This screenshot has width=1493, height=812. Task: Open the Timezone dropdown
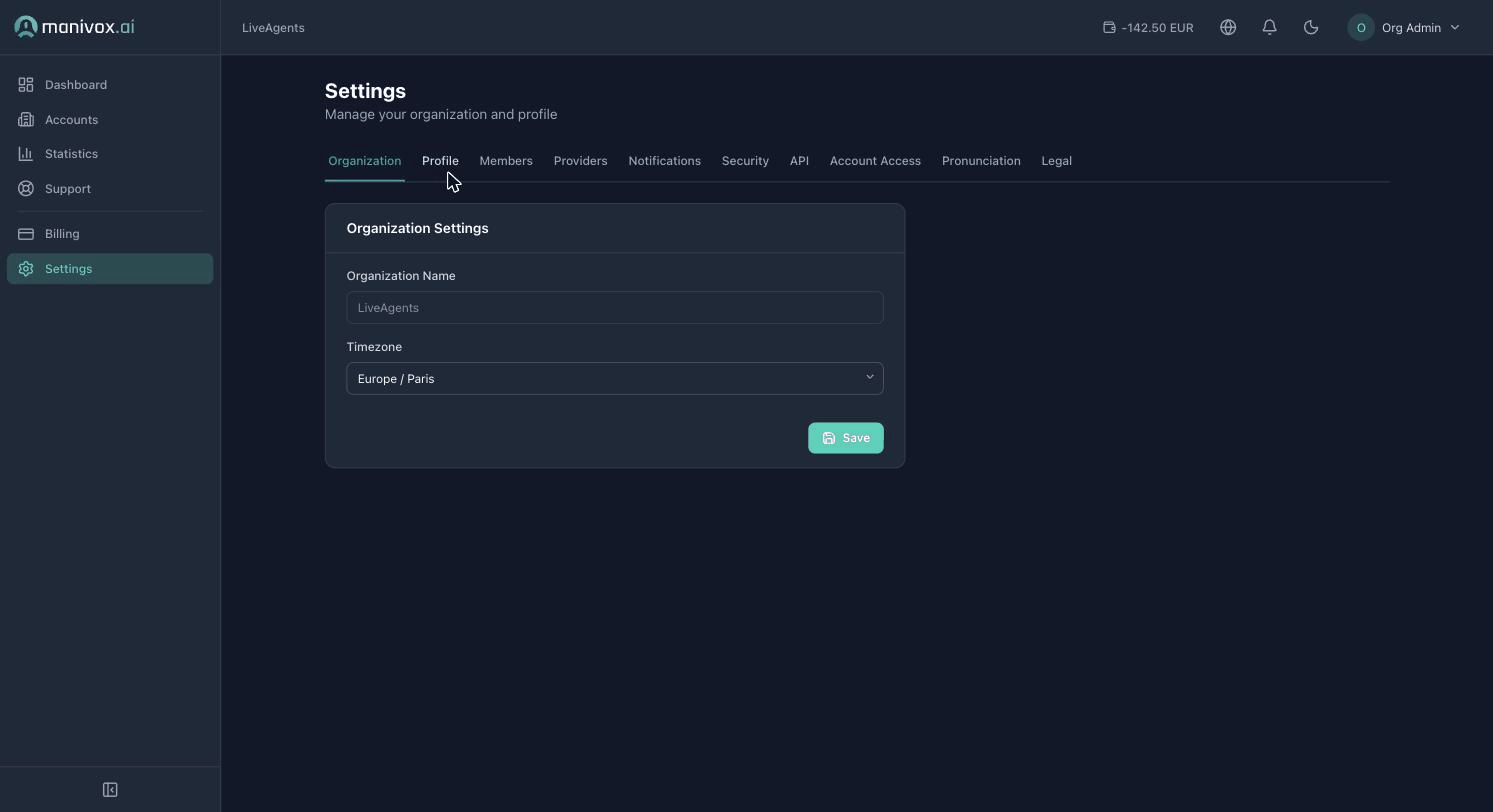[615, 379]
